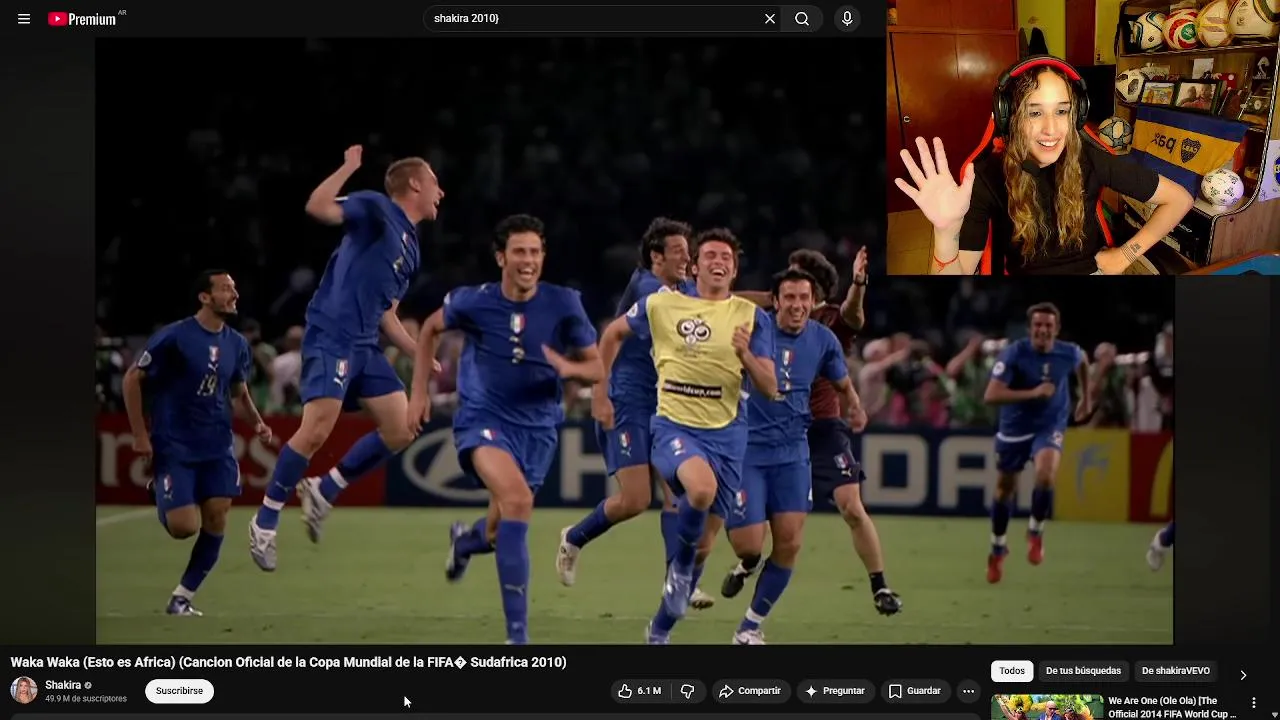Open the hamburger guide menu

pyautogui.click(x=24, y=19)
